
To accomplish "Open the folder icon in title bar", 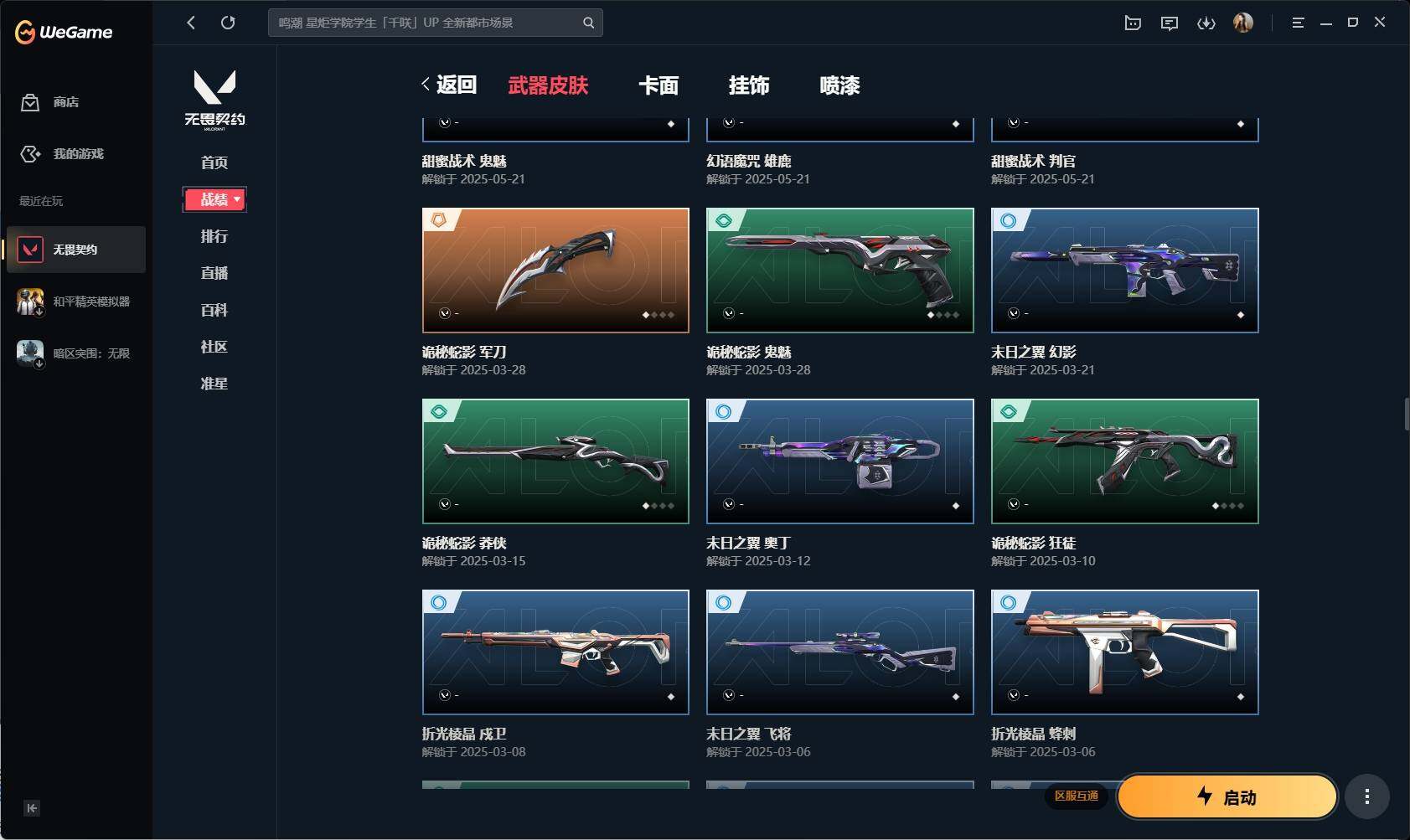I will 1133,23.
